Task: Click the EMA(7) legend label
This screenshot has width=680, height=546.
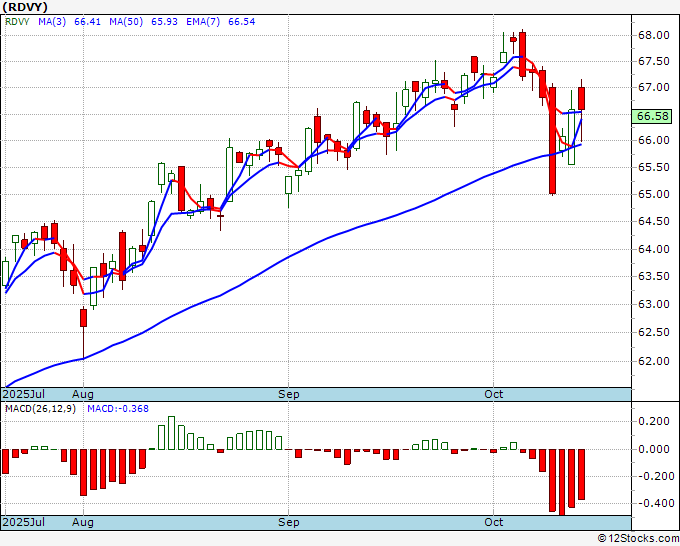Action: 203,22
